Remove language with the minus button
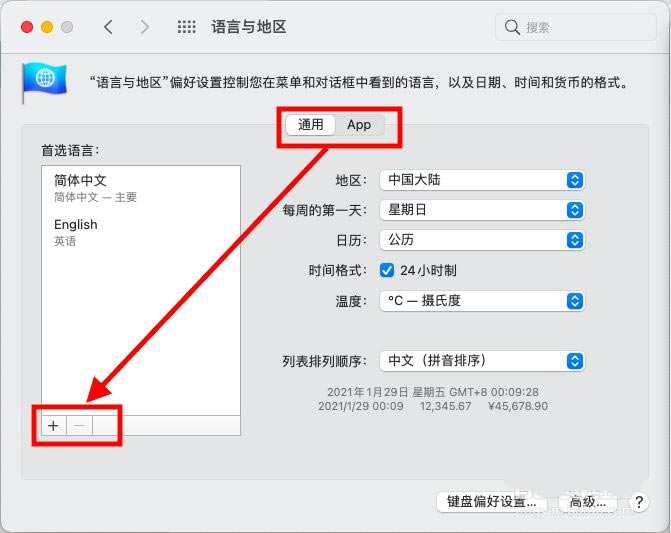The image size is (671, 533). pos(79,426)
